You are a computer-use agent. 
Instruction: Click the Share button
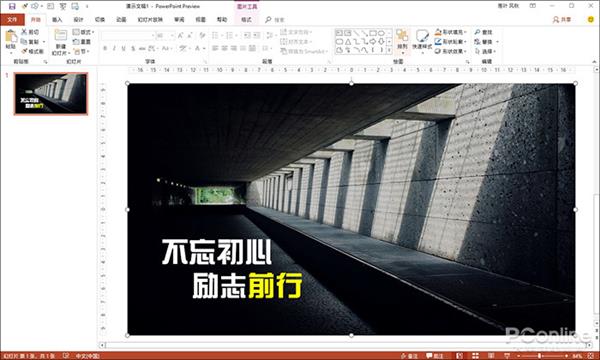click(562, 20)
